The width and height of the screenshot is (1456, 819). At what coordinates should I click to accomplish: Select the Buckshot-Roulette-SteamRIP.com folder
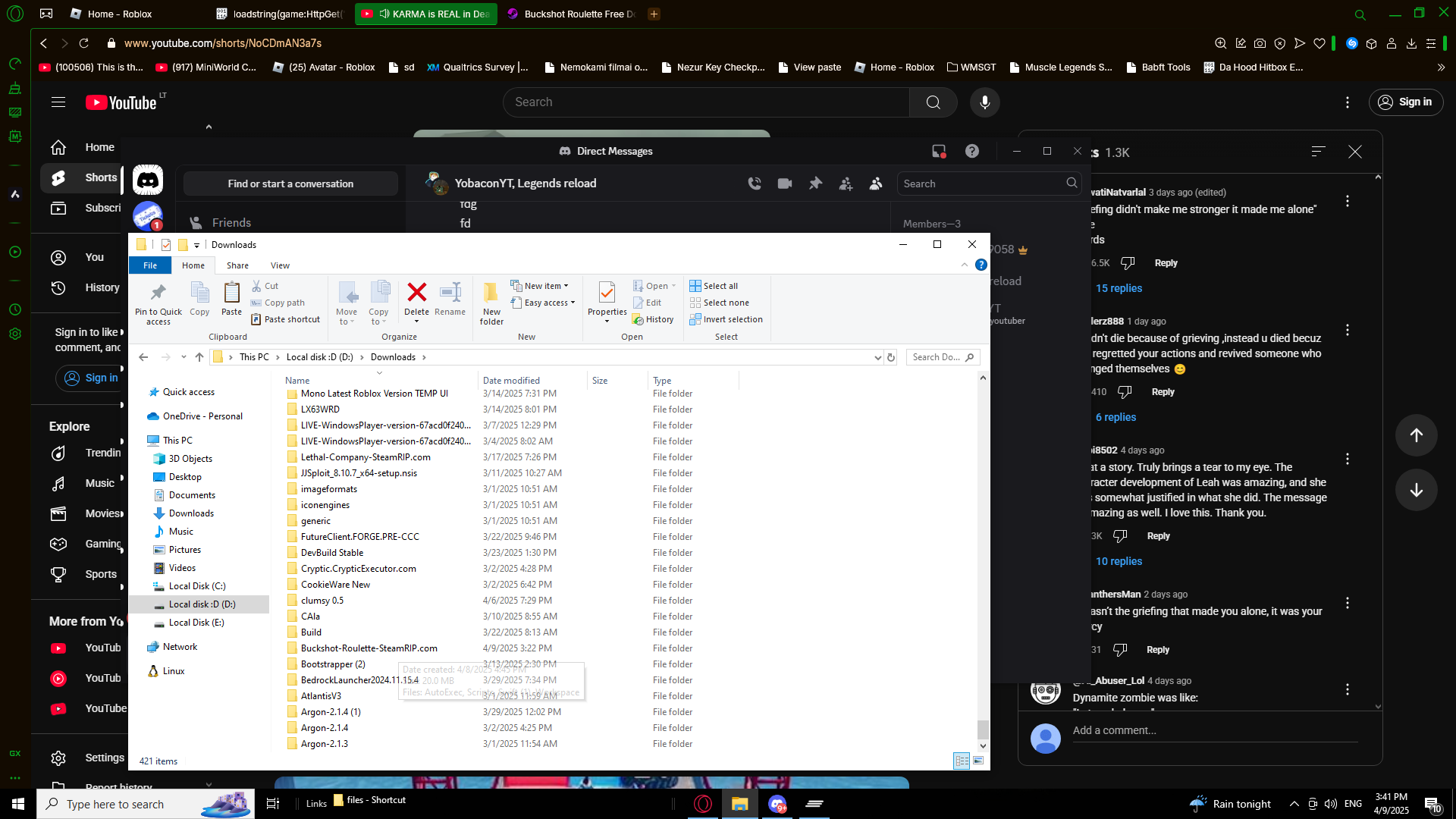369,648
